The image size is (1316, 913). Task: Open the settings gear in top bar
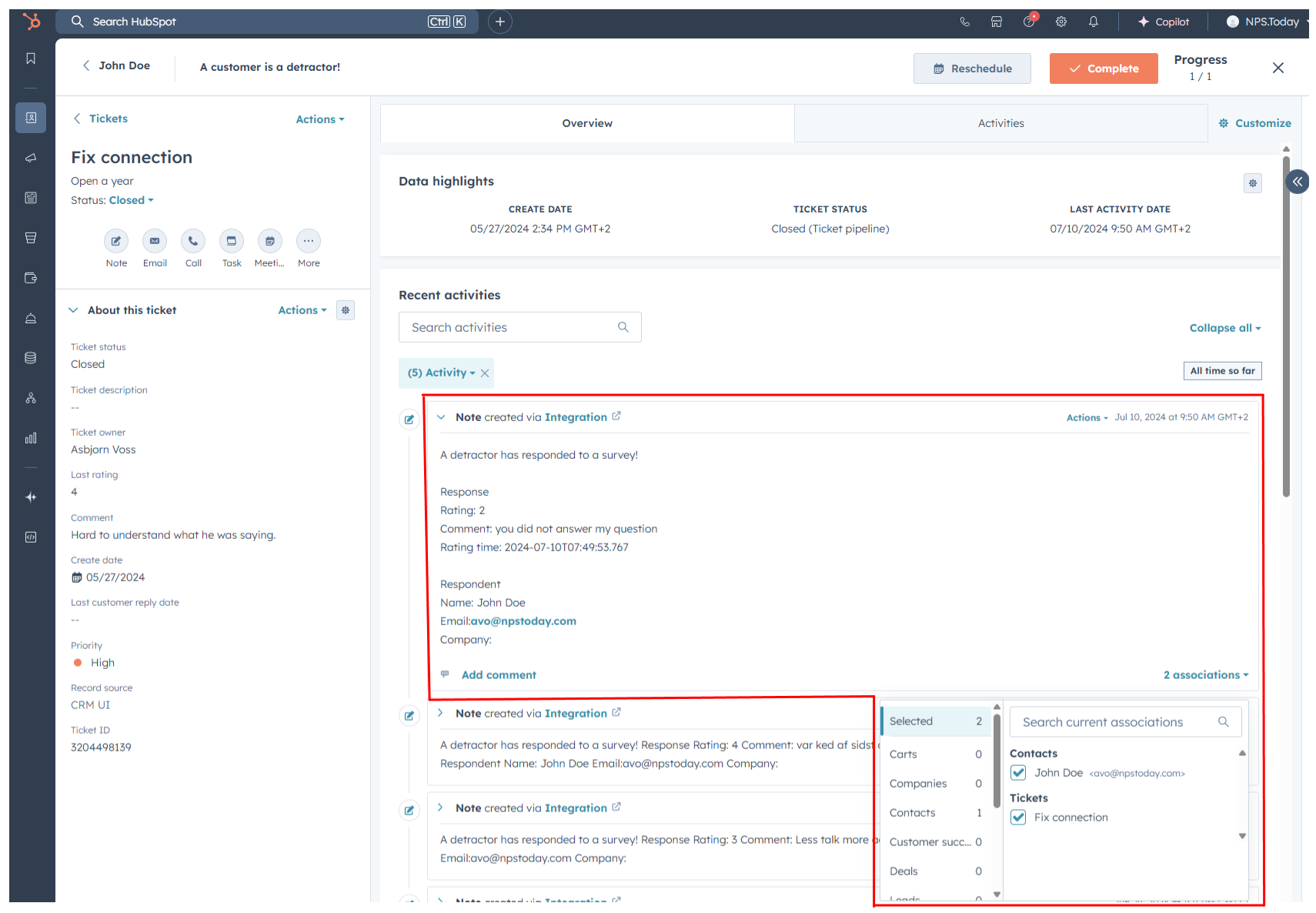(x=1060, y=22)
